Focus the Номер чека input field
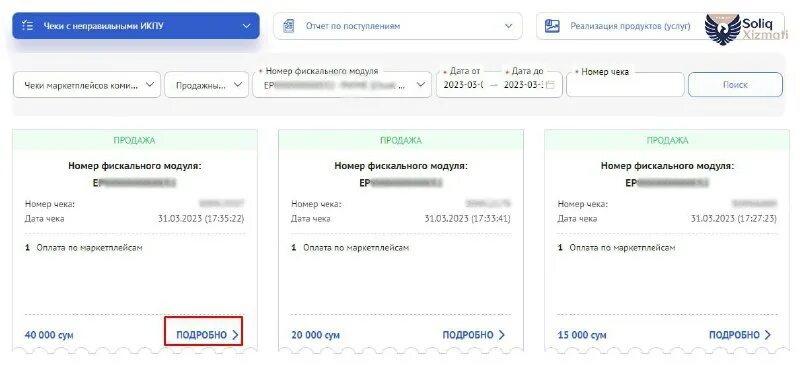 (x=625, y=85)
